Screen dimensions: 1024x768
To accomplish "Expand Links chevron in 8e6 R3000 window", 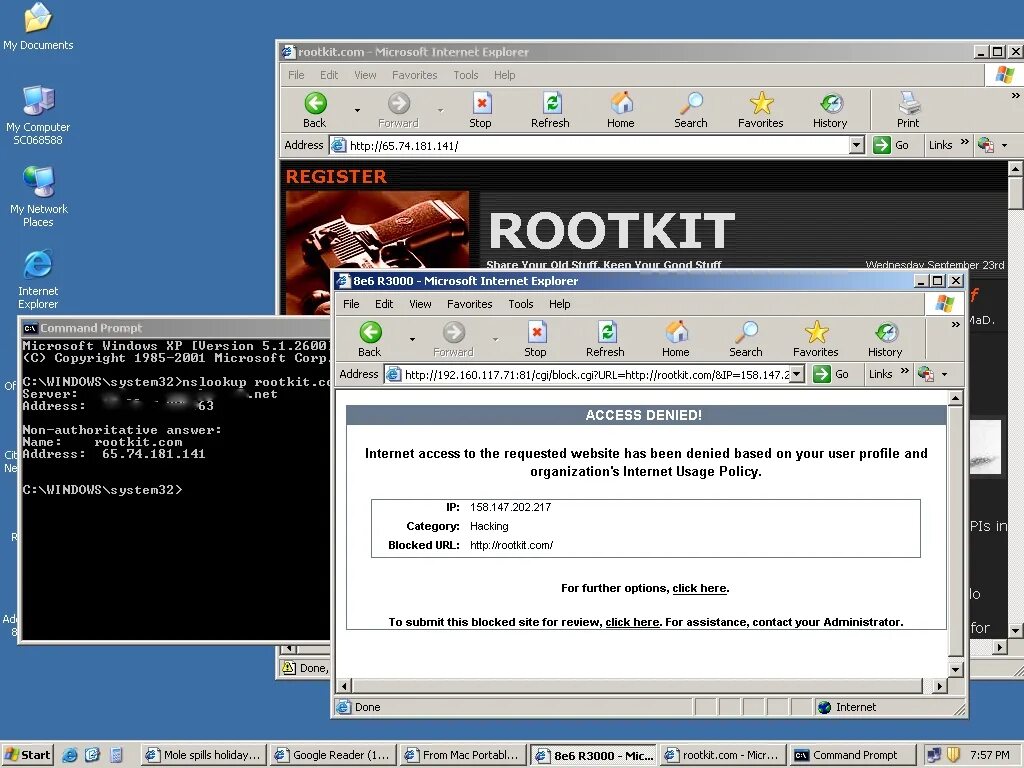I will click(904, 372).
